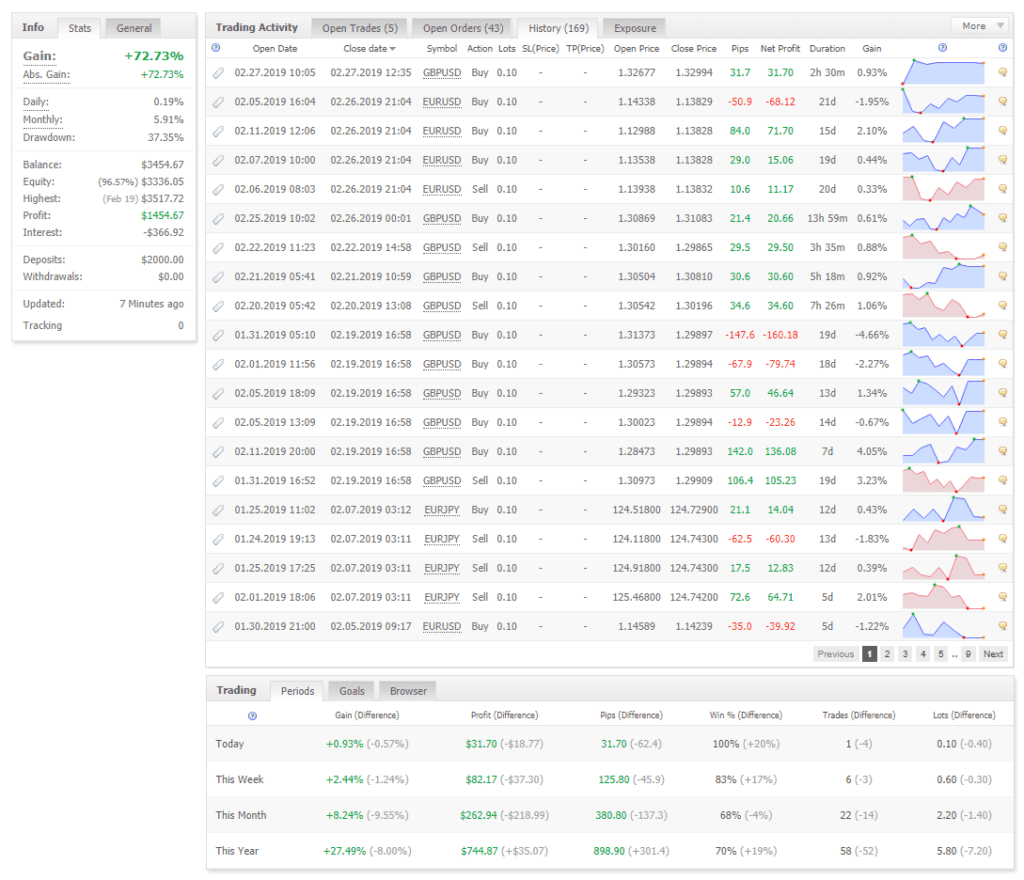
Task: Open the Stats tab in the Info panel
Action: point(79,27)
